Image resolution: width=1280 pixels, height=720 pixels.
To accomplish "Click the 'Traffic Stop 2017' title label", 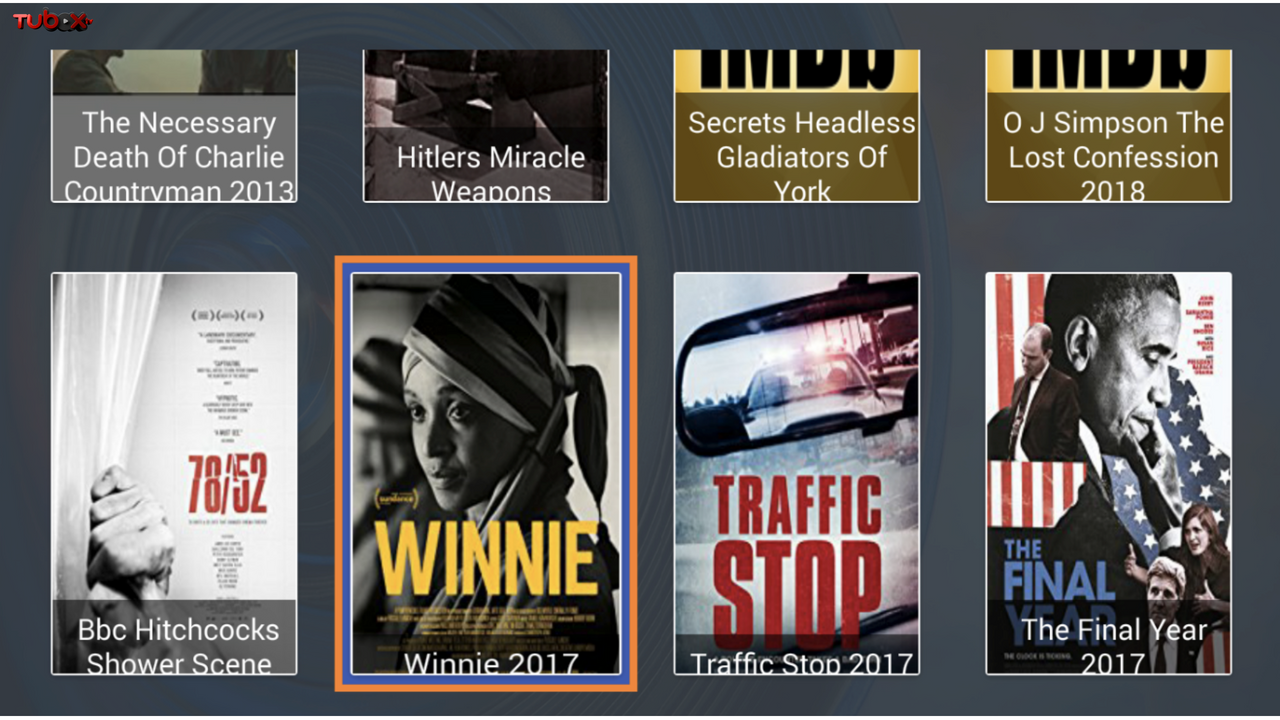I will point(802,663).
